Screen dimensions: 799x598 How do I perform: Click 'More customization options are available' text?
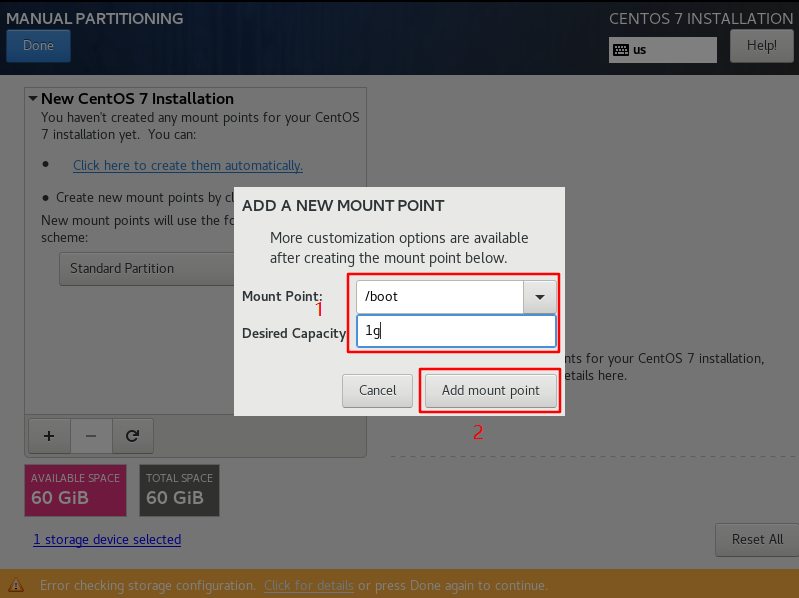point(399,238)
